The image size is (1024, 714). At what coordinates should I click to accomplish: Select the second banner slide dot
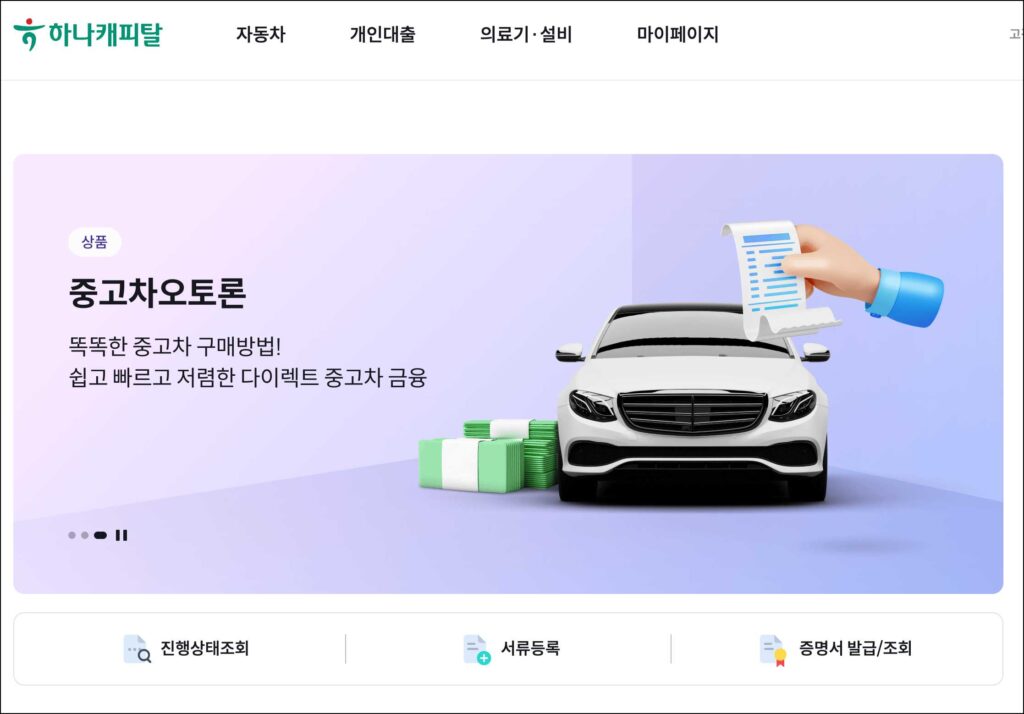click(85, 535)
